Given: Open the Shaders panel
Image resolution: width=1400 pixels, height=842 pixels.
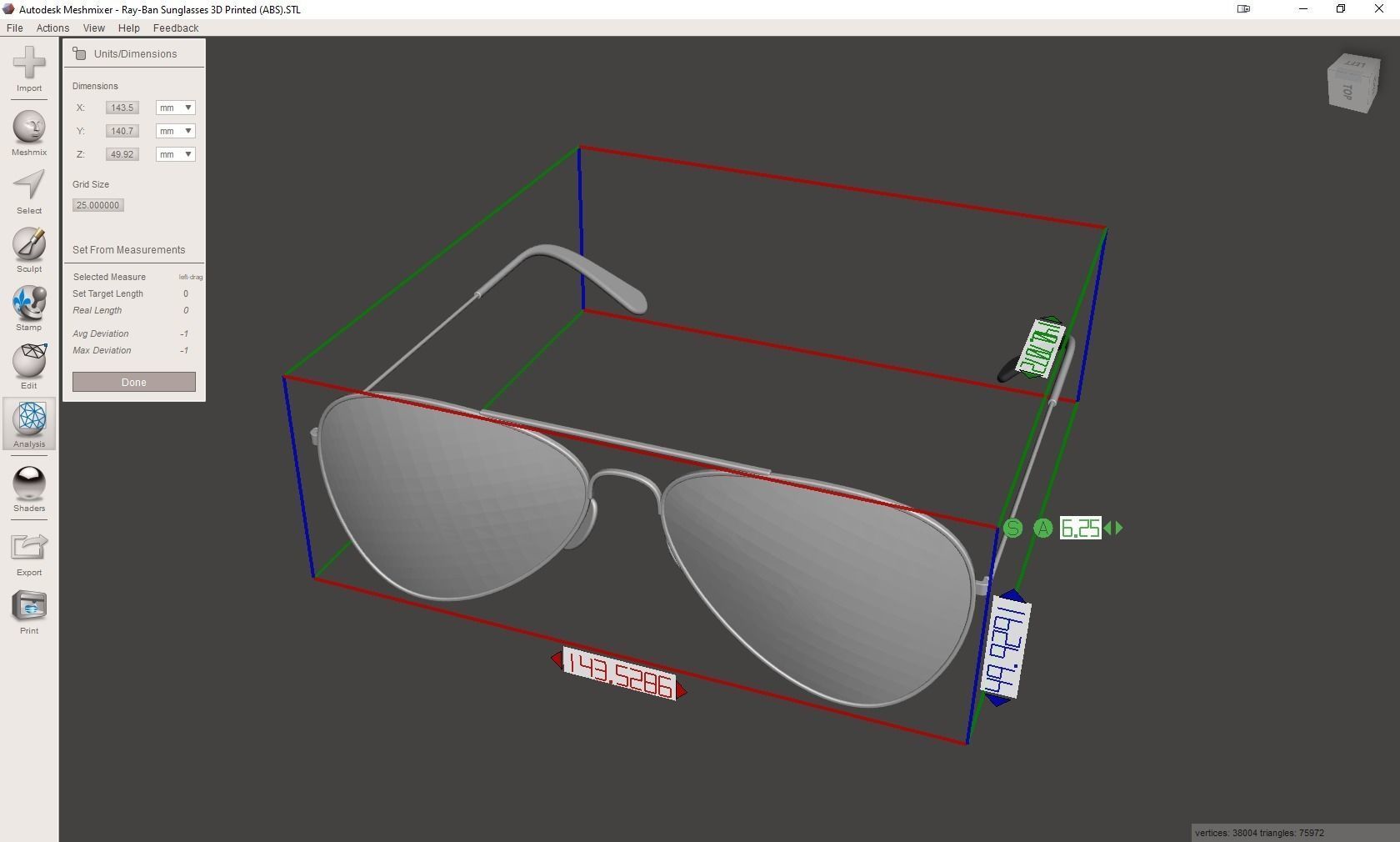Looking at the screenshot, I should 29,489.
